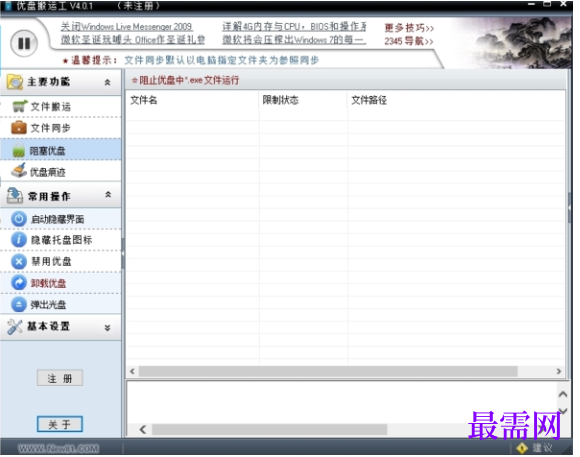Click the 注册 button
The width and height of the screenshot is (580, 457).
point(60,378)
